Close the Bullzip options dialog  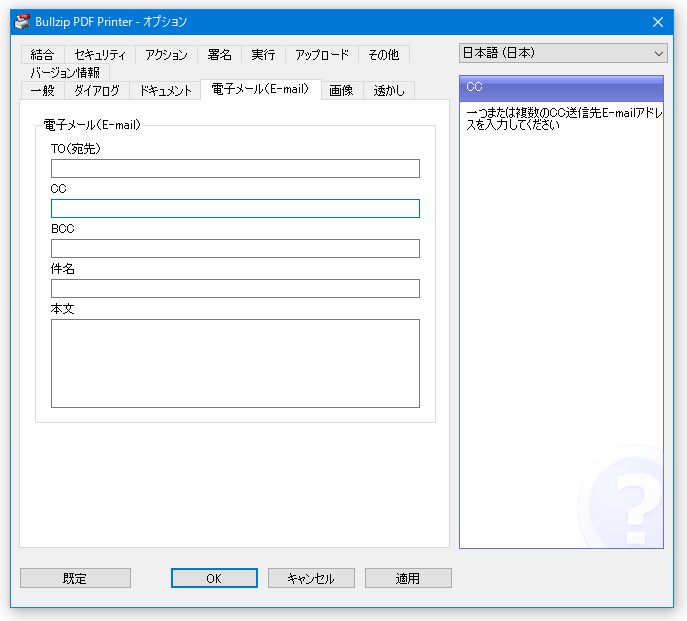coord(658,22)
